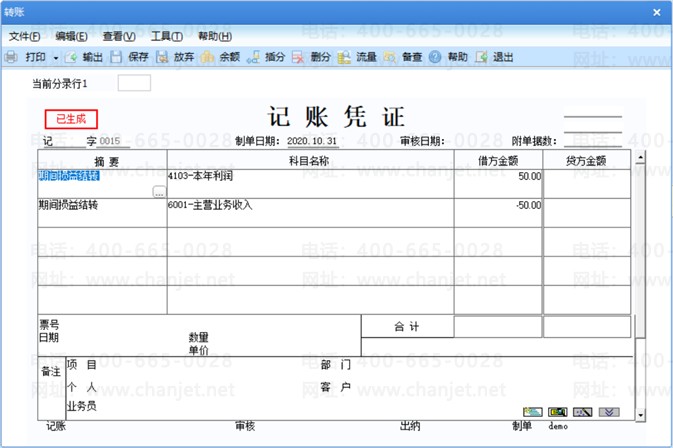Discard changes with 放弃 button
The height and width of the screenshot is (448, 673).
click(175, 57)
